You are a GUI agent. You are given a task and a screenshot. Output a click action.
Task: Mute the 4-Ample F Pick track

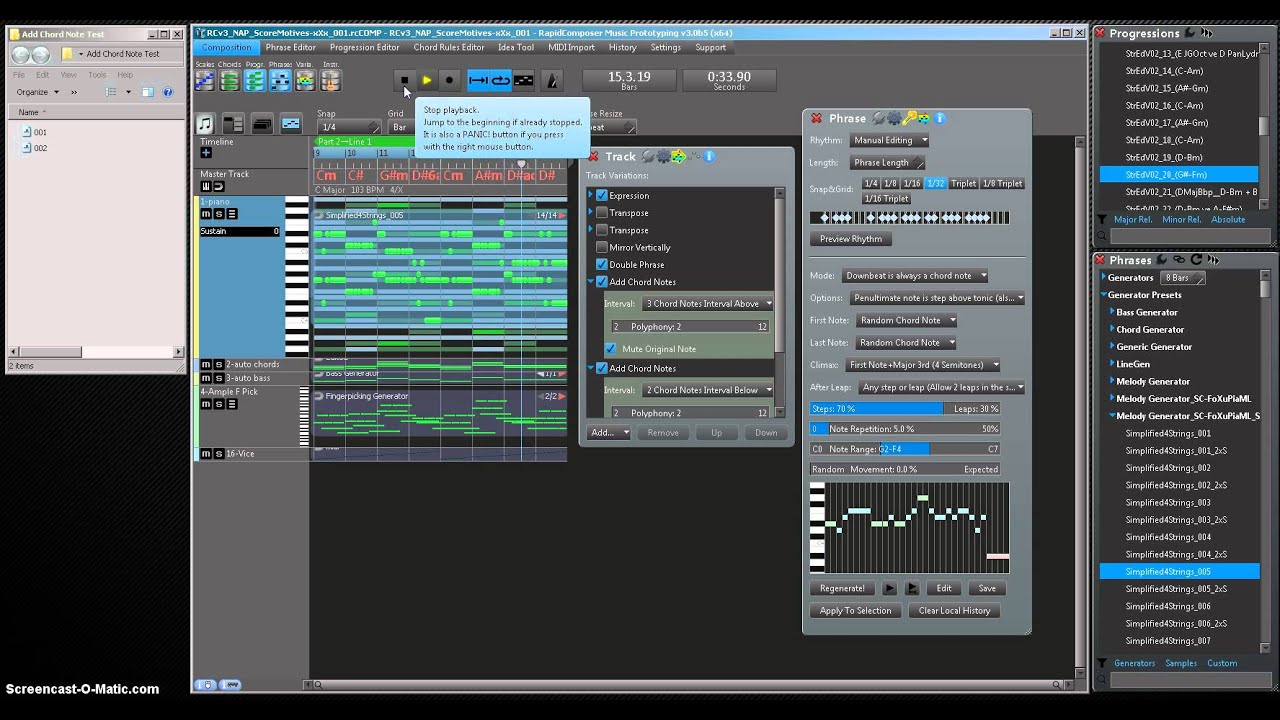[206, 404]
